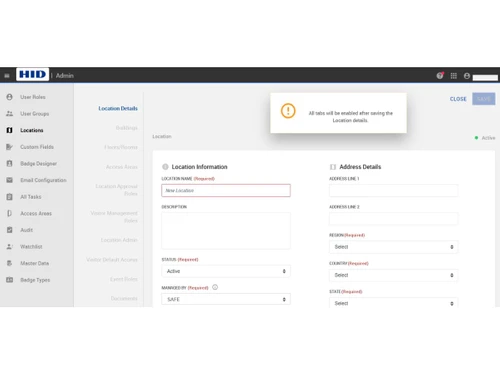Click the Badge Types card icon
This screenshot has height=375, width=500.
coord(9,280)
